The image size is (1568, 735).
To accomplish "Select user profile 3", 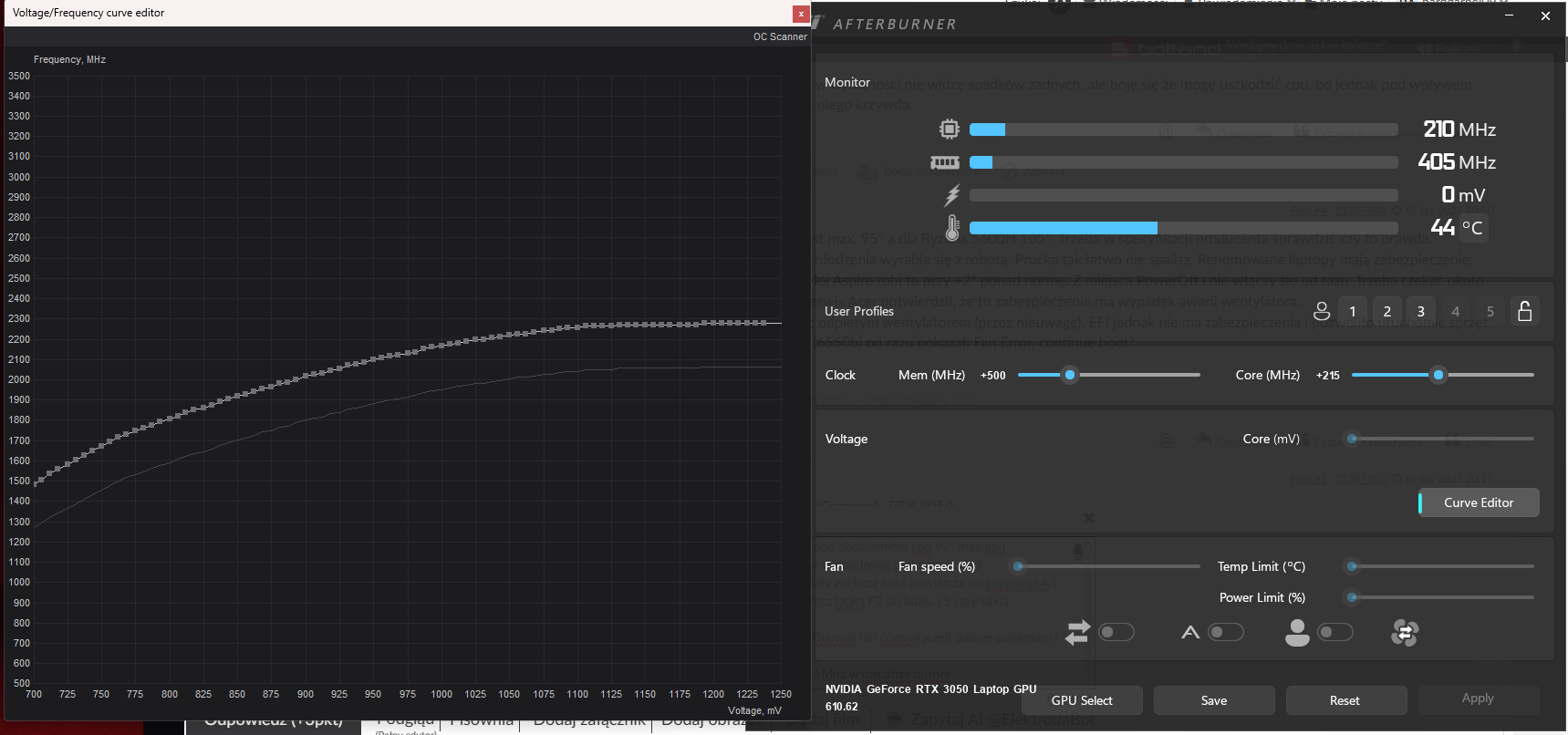I will 1421,311.
